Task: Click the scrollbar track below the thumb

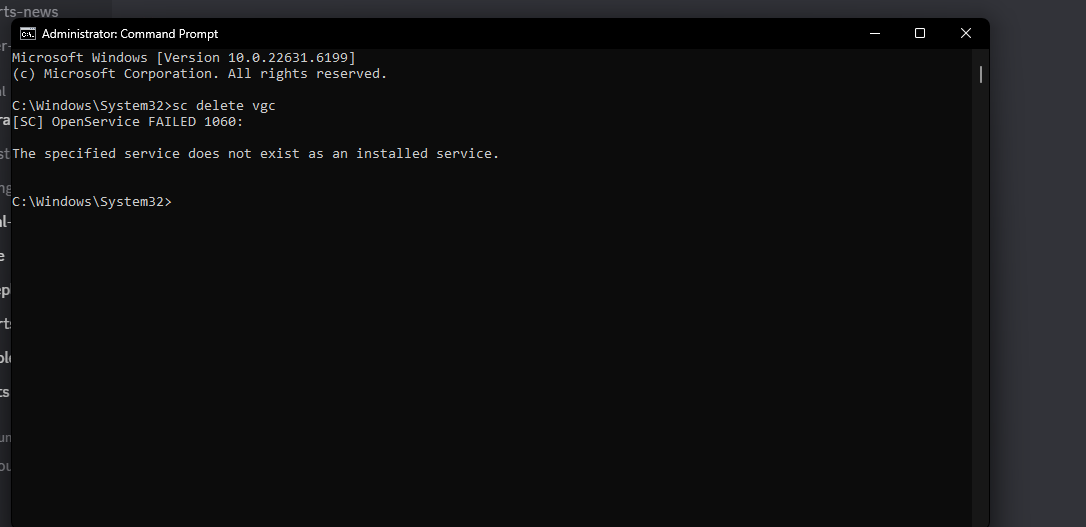Action: coord(981,305)
